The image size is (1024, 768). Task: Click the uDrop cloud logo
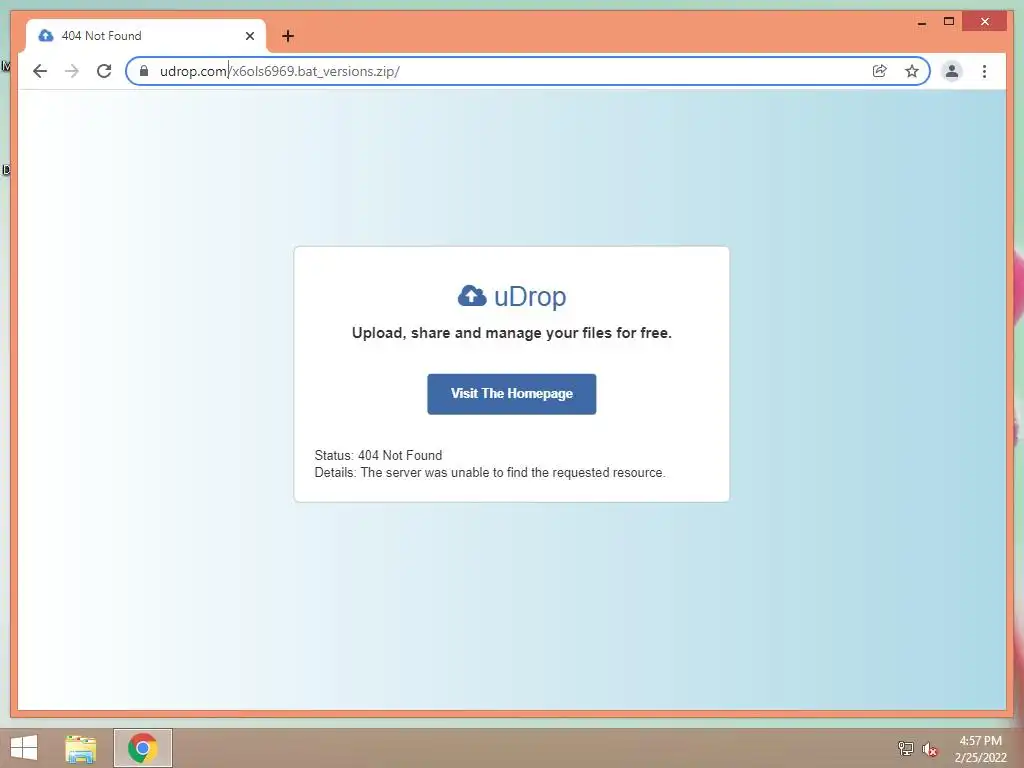click(472, 296)
